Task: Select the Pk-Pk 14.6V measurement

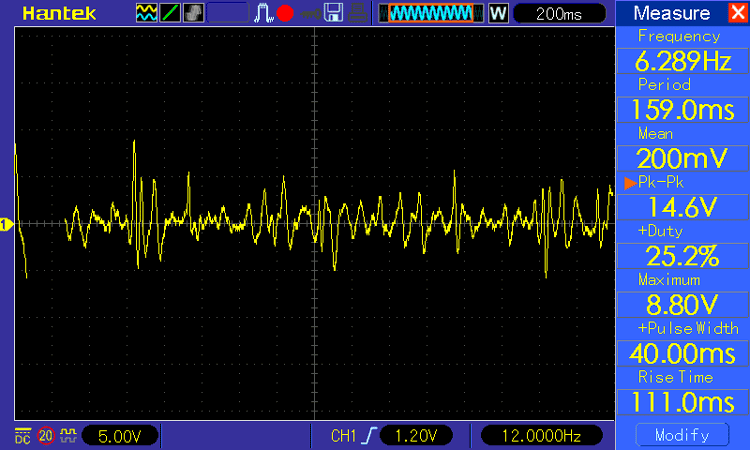Action: coord(683,208)
